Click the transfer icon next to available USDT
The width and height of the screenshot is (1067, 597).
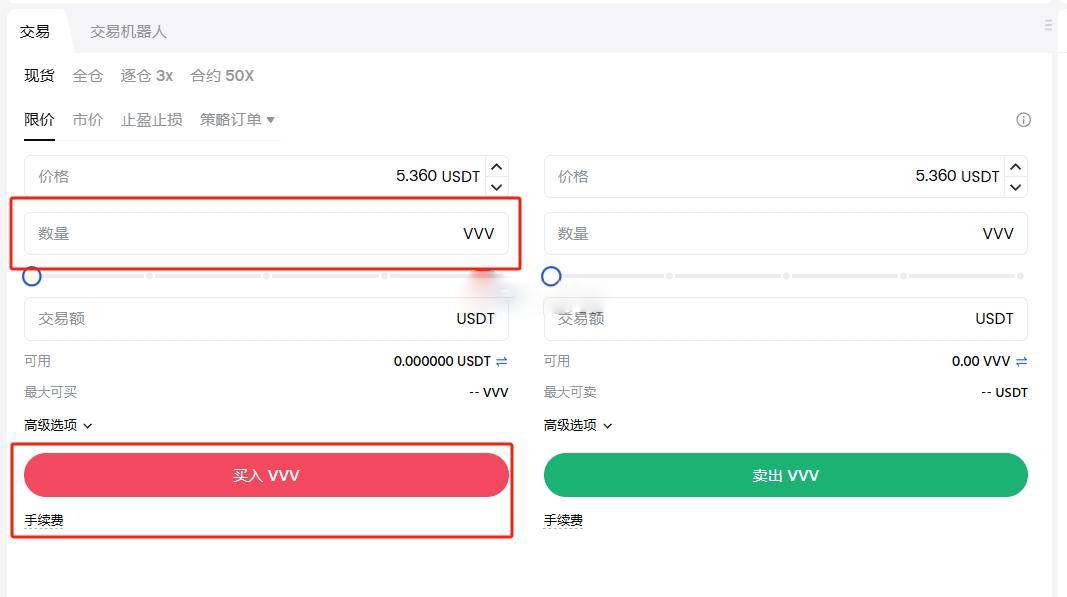click(x=502, y=361)
